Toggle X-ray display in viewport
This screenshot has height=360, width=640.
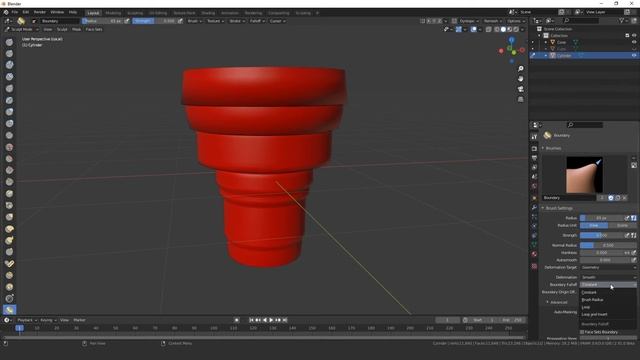point(489,29)
